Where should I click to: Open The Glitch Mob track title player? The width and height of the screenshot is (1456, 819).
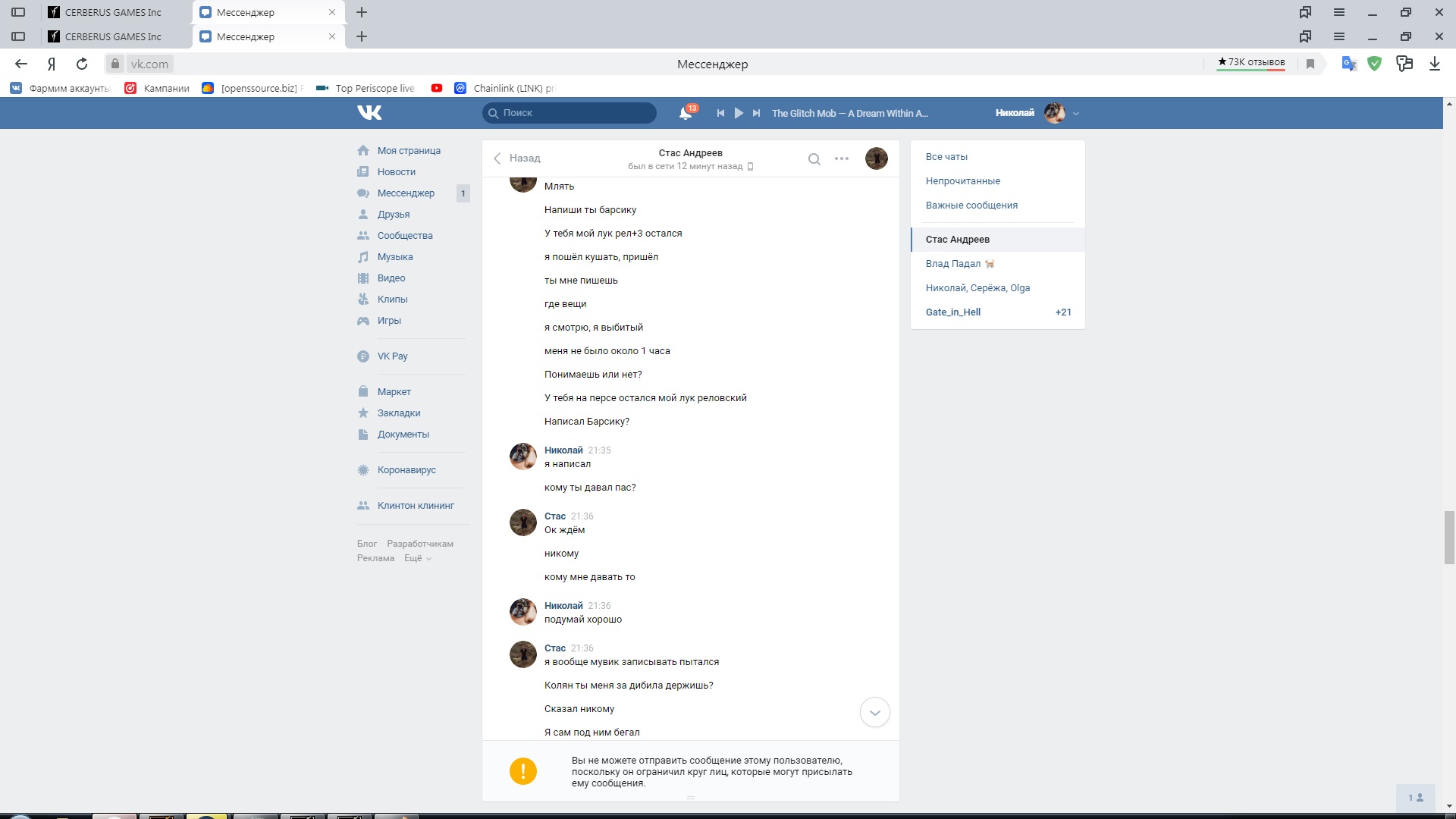(x=849, y=113)
